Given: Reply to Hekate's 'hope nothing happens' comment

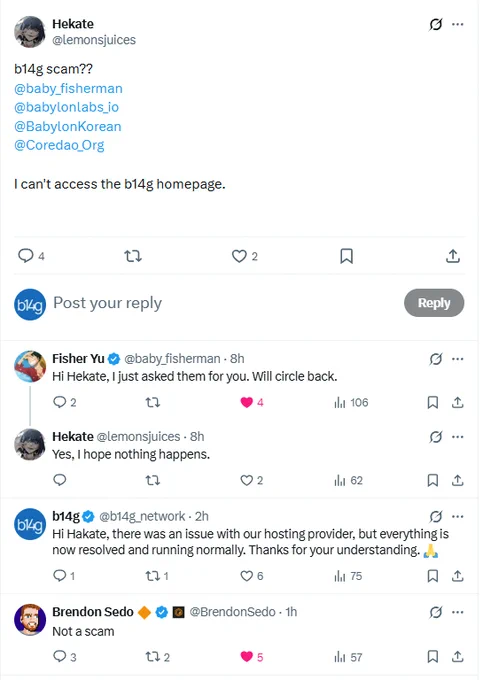Looking at the screenshot, I should point(59,480).
